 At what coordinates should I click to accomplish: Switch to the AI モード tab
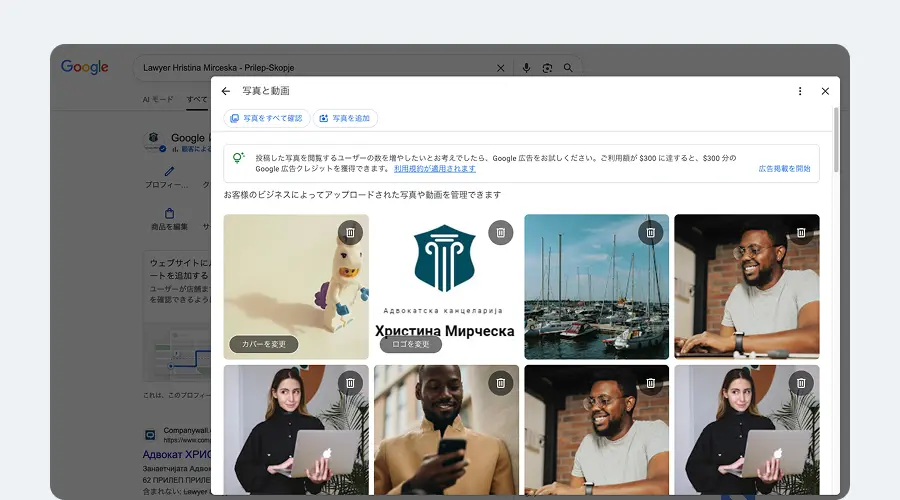[158, 100]
